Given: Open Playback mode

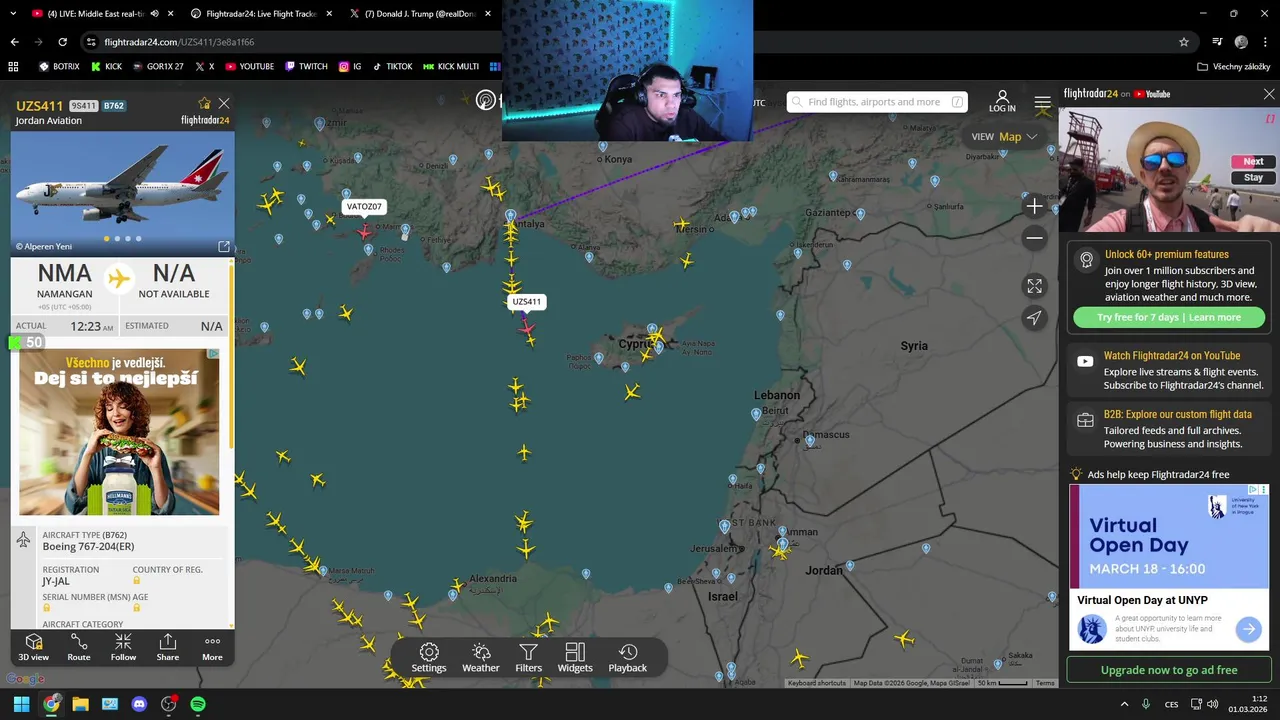Looking at the screenshot, I should coord(628,658).
